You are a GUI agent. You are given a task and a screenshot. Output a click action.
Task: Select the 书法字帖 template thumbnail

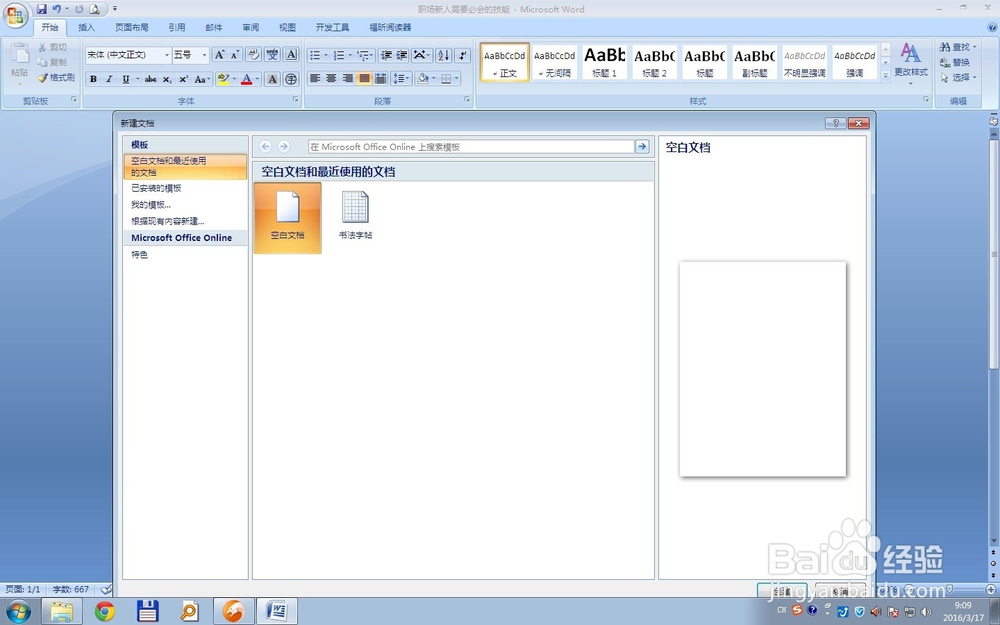[x=355, y=215]
